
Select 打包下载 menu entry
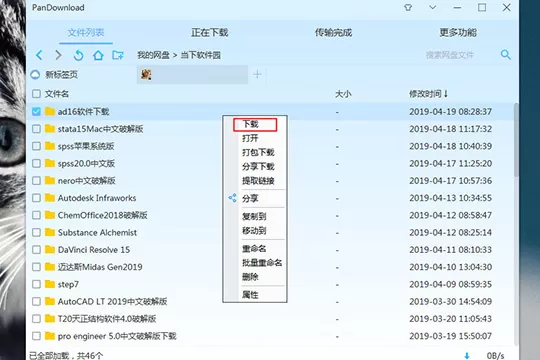coord(258,152)
